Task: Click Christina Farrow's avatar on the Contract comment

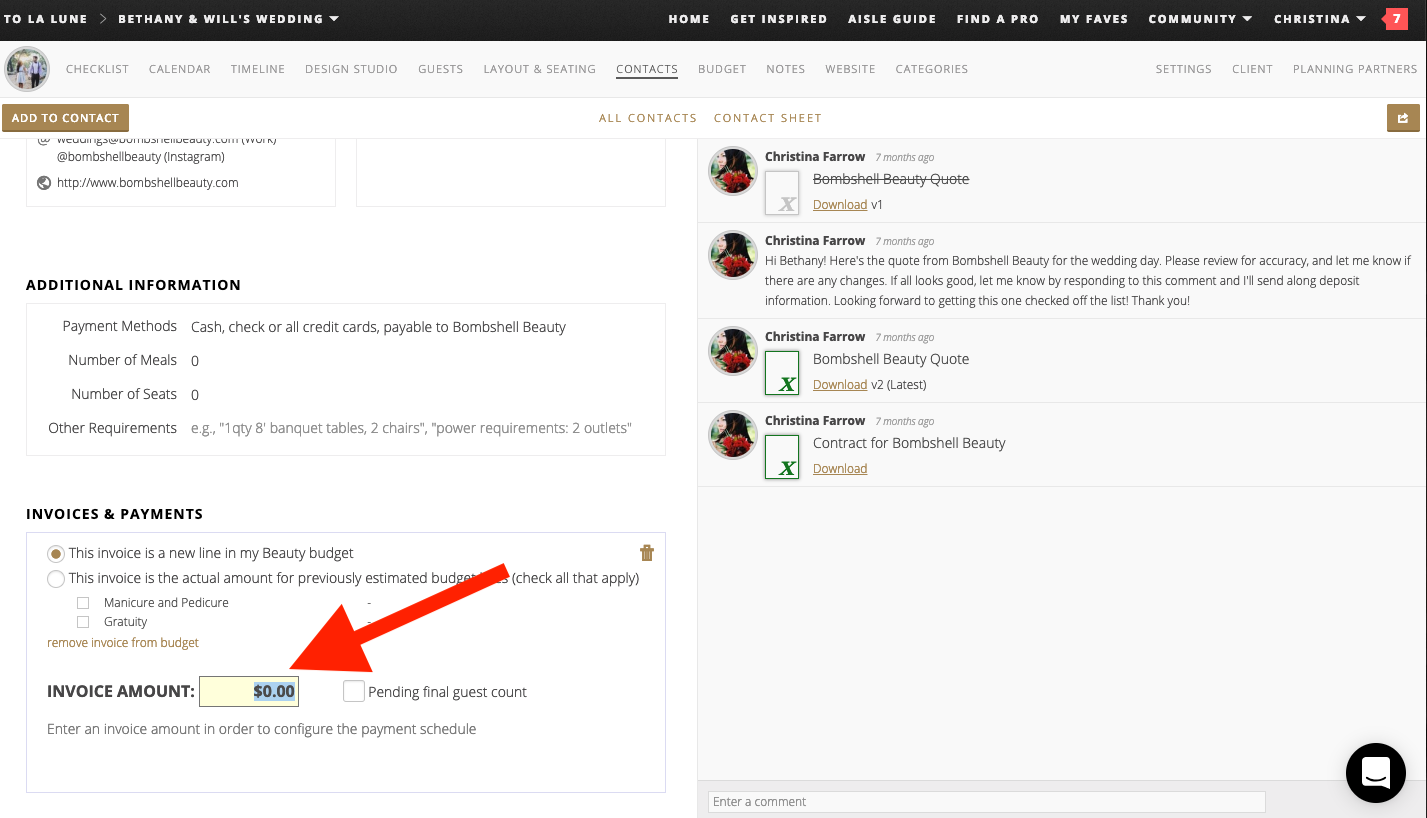Action: (733, 435)
